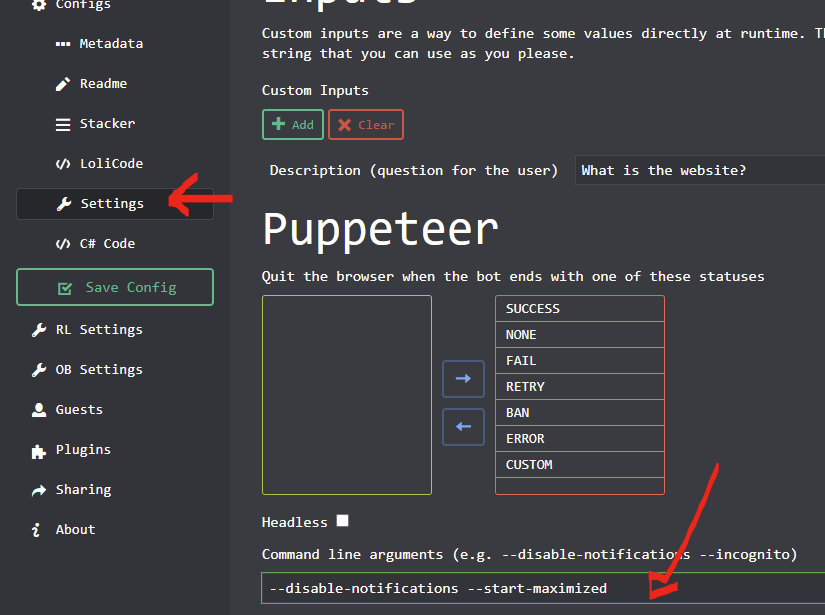Select FAIL in the status list
This screenshot has height=615, width=825.
[580, 361]
